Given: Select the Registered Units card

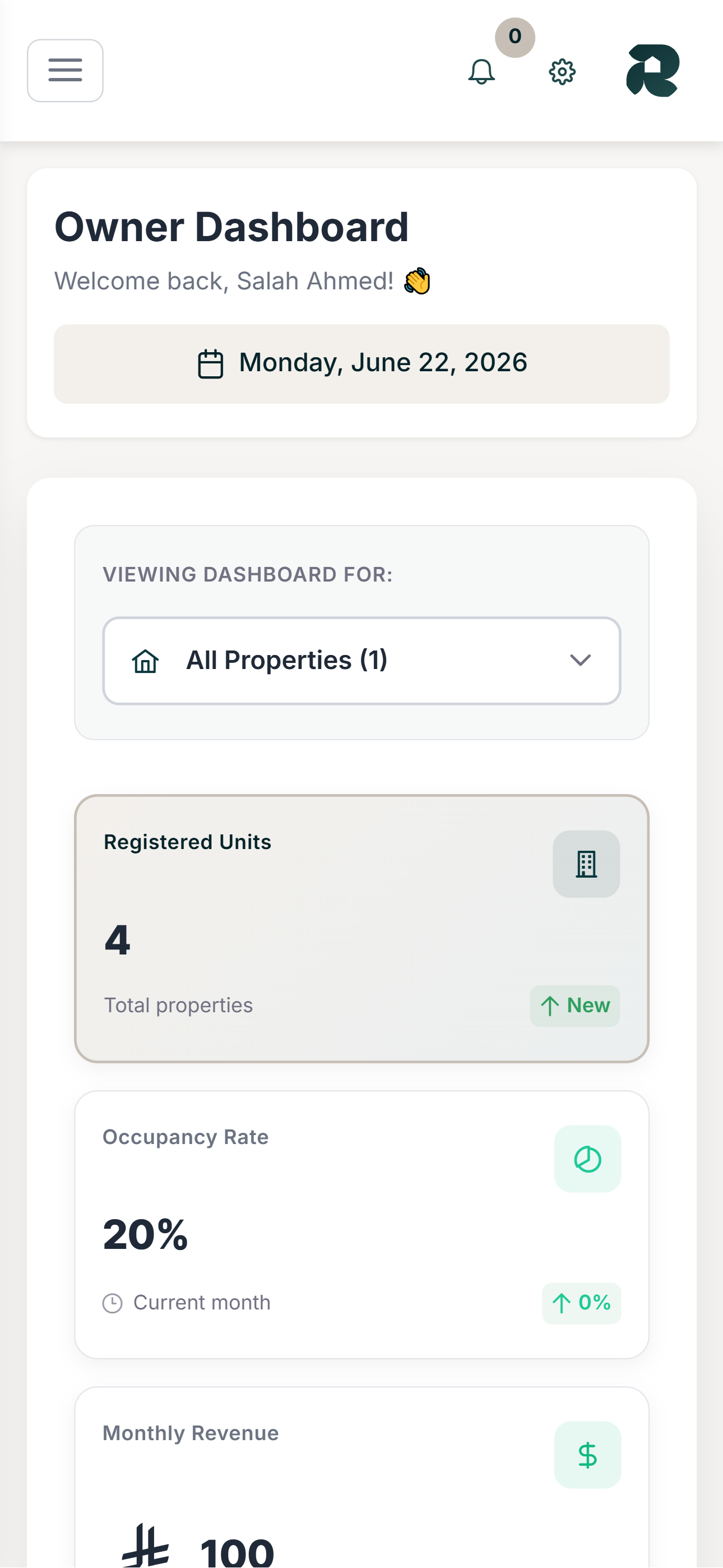Looking at the screenshot, I should coord(361,929).
